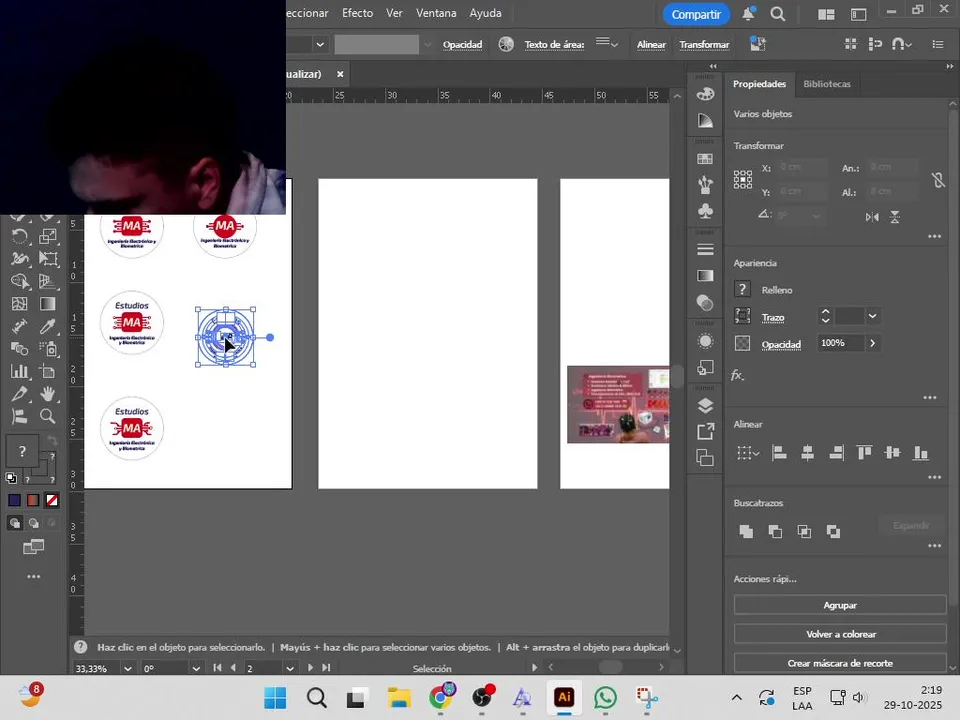
Task: Toggle Draw Normal mode
Action: click(15, 523)
